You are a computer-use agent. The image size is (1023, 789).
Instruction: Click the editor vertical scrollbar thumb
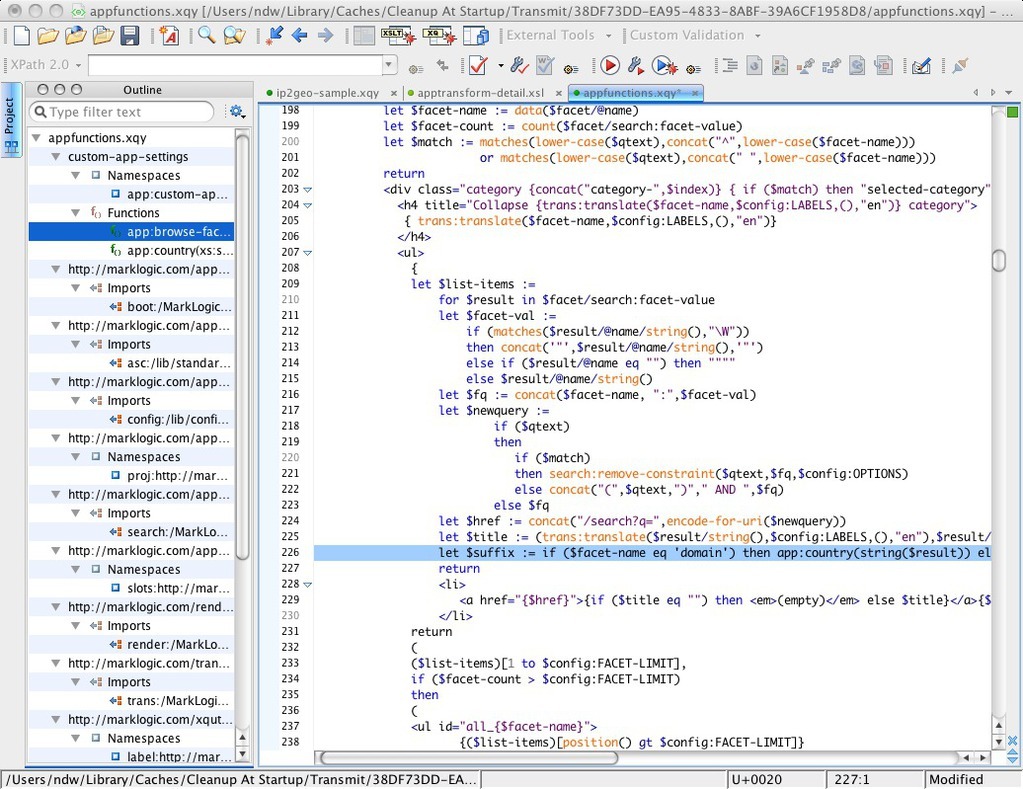click(999, 260)
